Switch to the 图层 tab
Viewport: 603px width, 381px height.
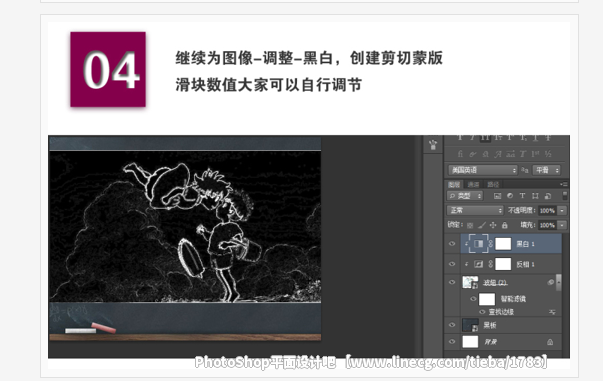click(454, 185)
